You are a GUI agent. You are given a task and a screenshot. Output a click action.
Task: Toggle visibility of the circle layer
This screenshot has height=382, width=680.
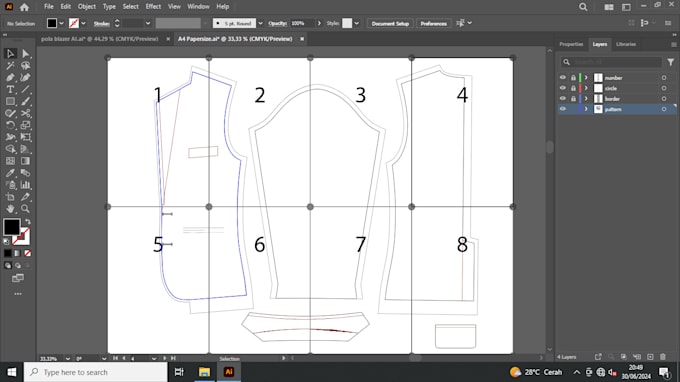coord(563,88)
